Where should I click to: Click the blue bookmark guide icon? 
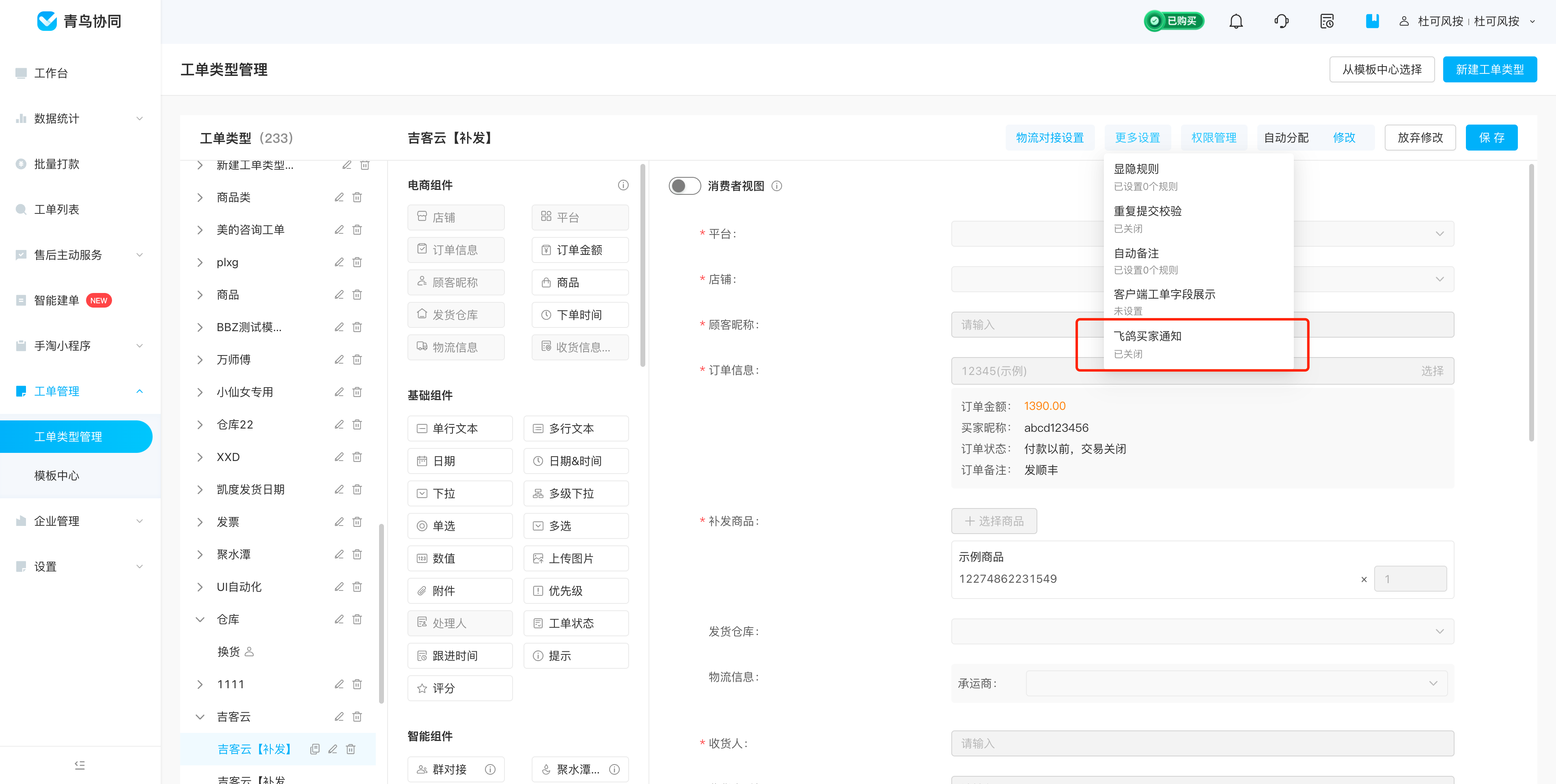pyautogui.click(x=1373, y=21)
